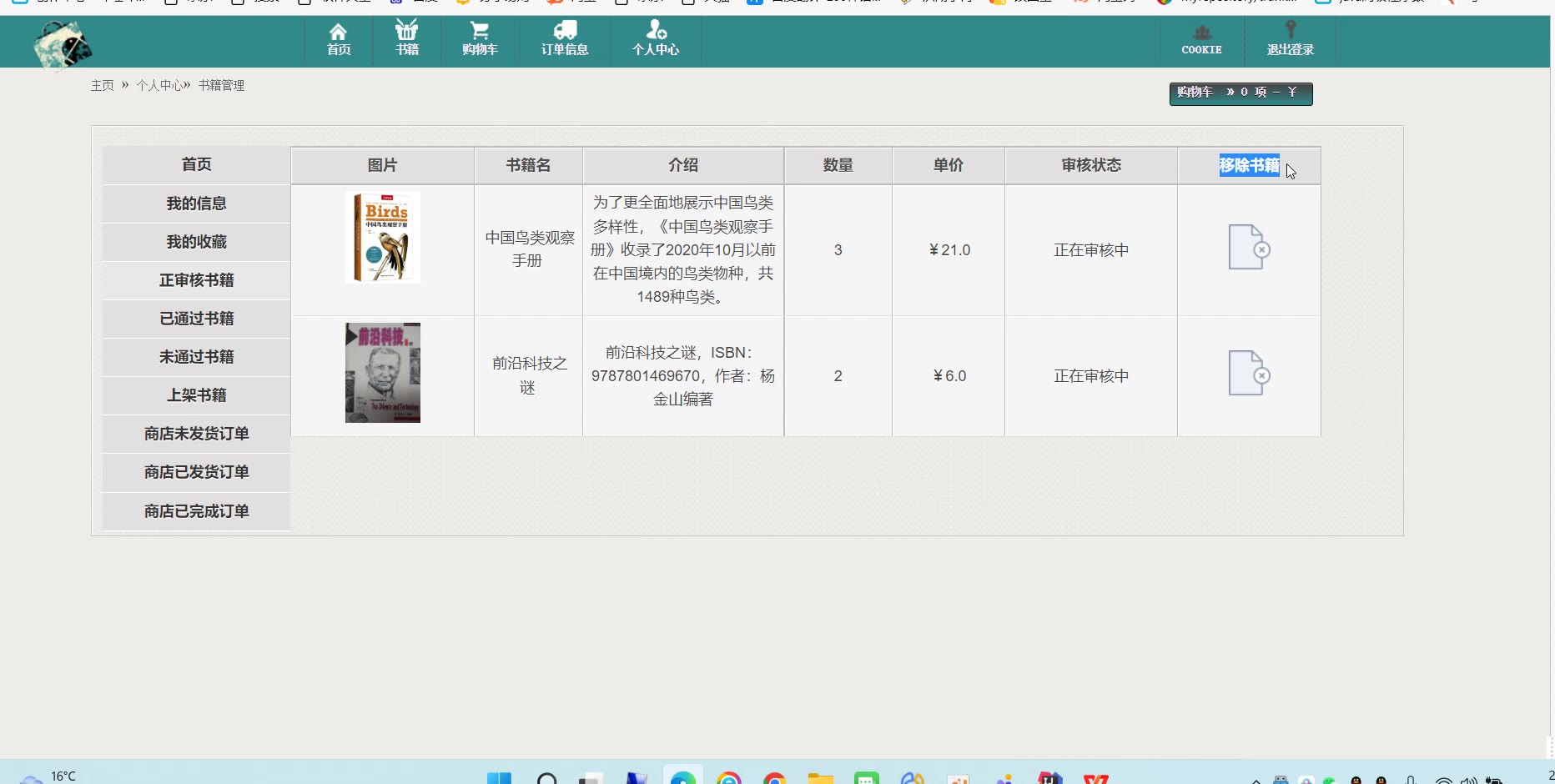Open the cart summary button showing 0 items
This screenshot has width=1555, height=784.
coord(1240,93)
